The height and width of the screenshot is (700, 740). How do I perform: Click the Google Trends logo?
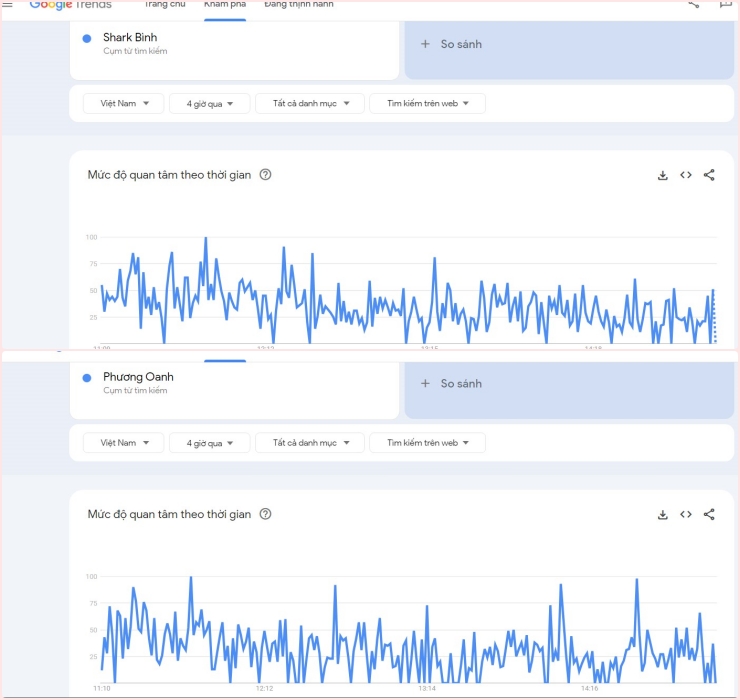click(70, 5)
